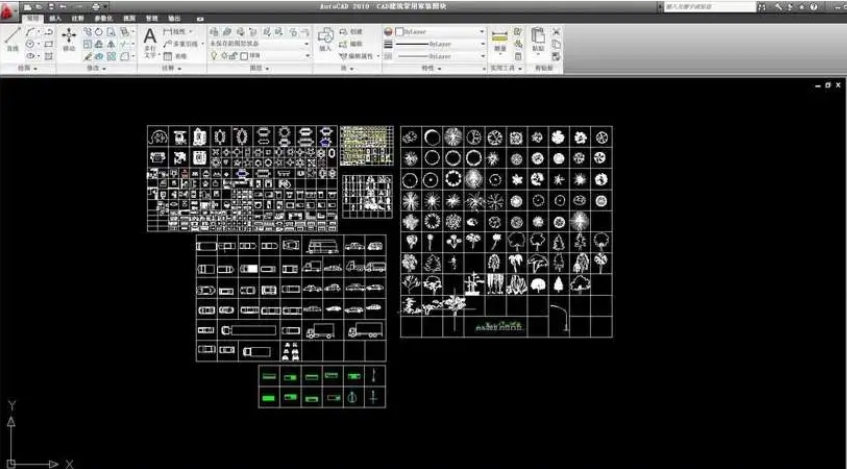
Task: Click the Insert block (插入) icon
Action: (325, 40)
